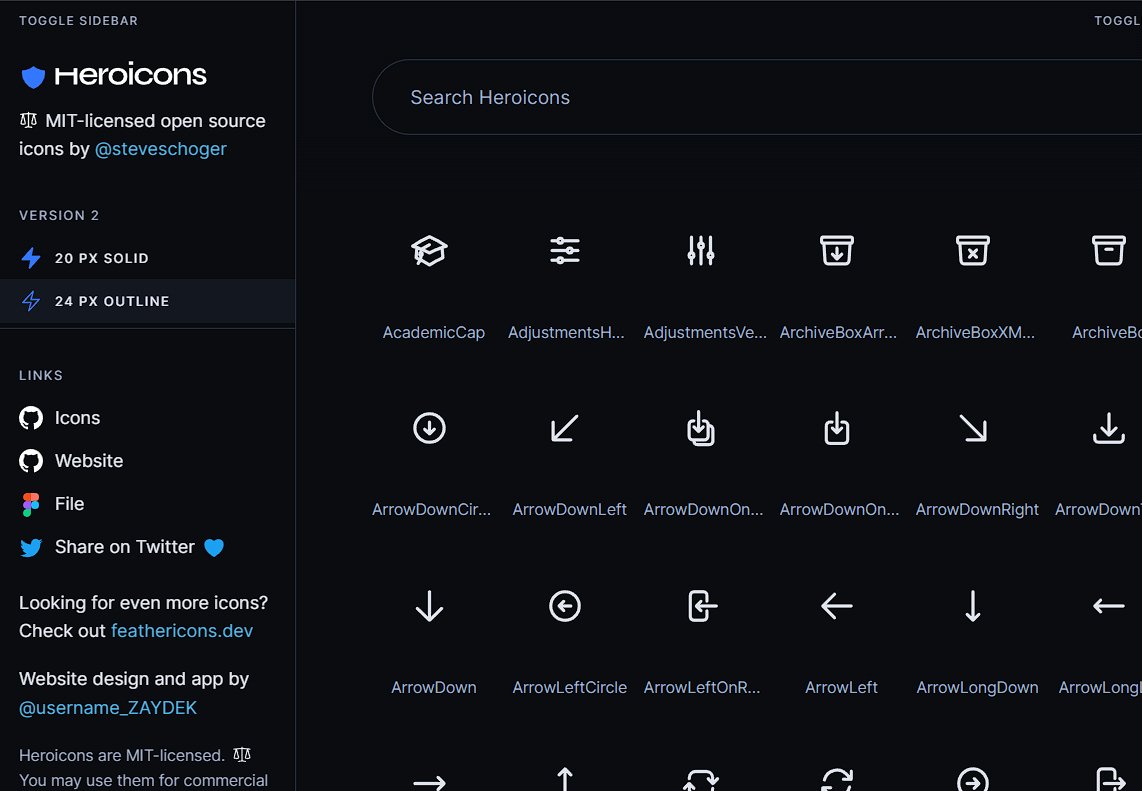Pick the plain archive box icon at the row's end
The height and width of the screenshot is (791, 1142).
pos(1108,251)
